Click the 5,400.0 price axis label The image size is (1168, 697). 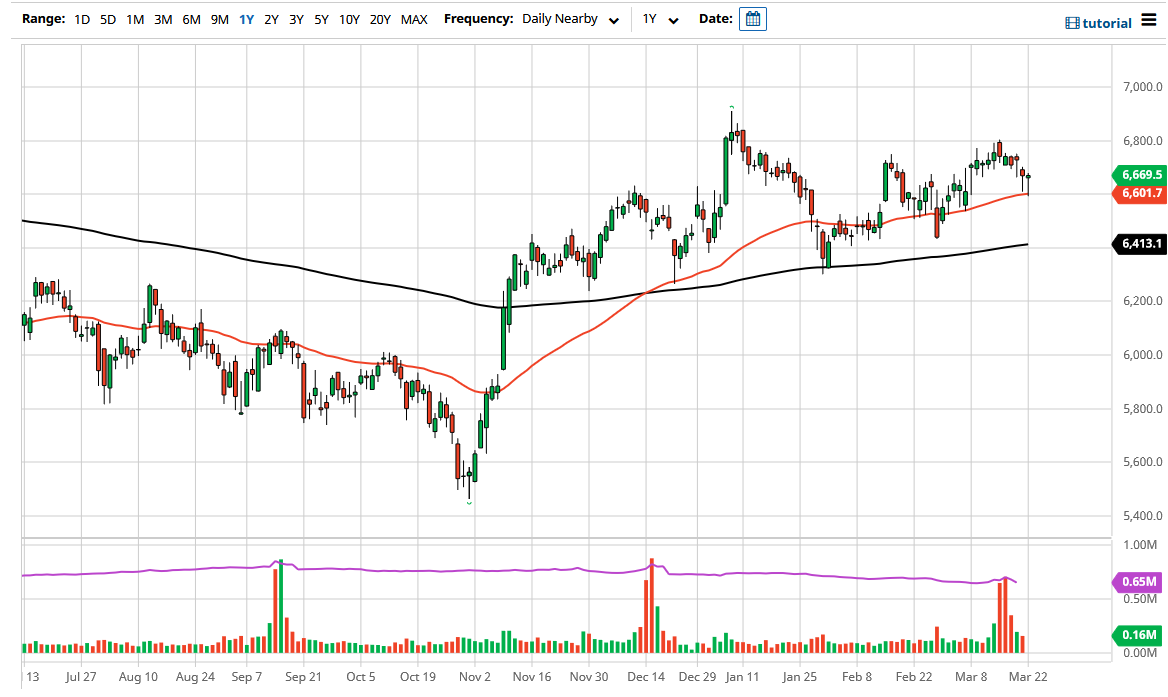[1143, 515]
